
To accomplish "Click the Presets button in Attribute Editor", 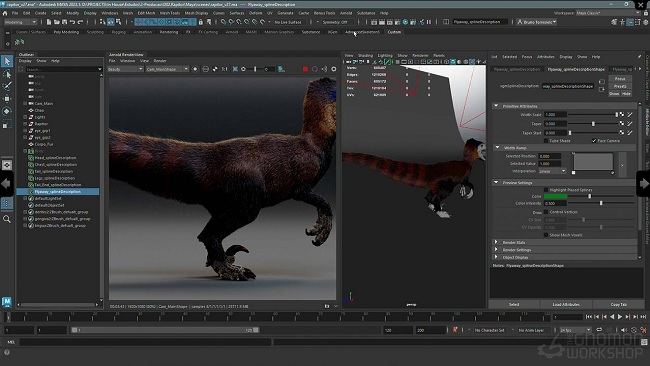I will click(620, 86).
